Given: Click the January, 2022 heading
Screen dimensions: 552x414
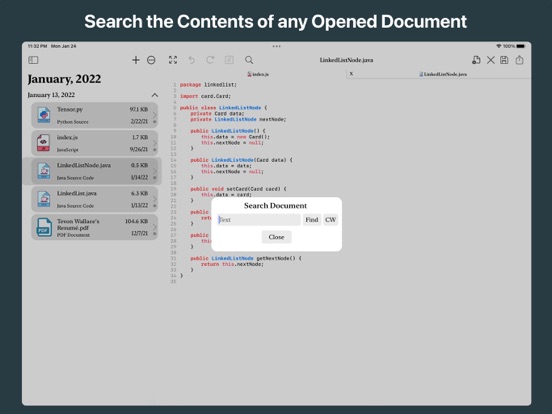Looking at the screenshot, I should click(64, 79).
